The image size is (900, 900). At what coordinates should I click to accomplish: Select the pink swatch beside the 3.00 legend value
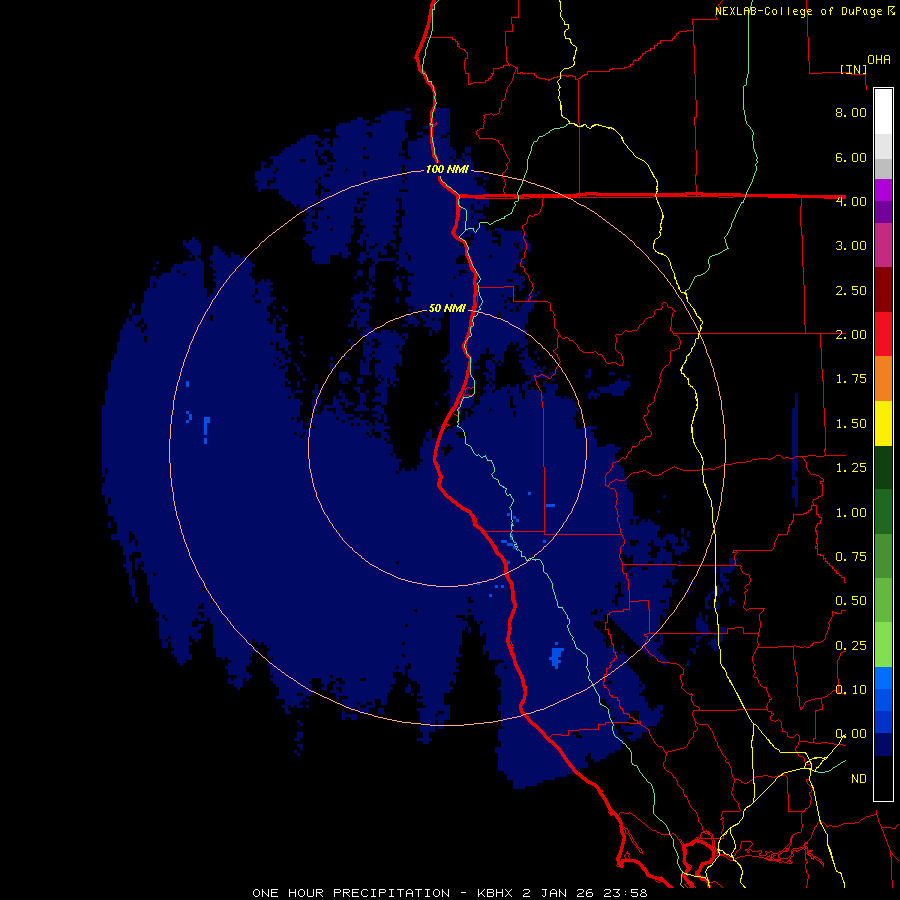tap(883, 246)
